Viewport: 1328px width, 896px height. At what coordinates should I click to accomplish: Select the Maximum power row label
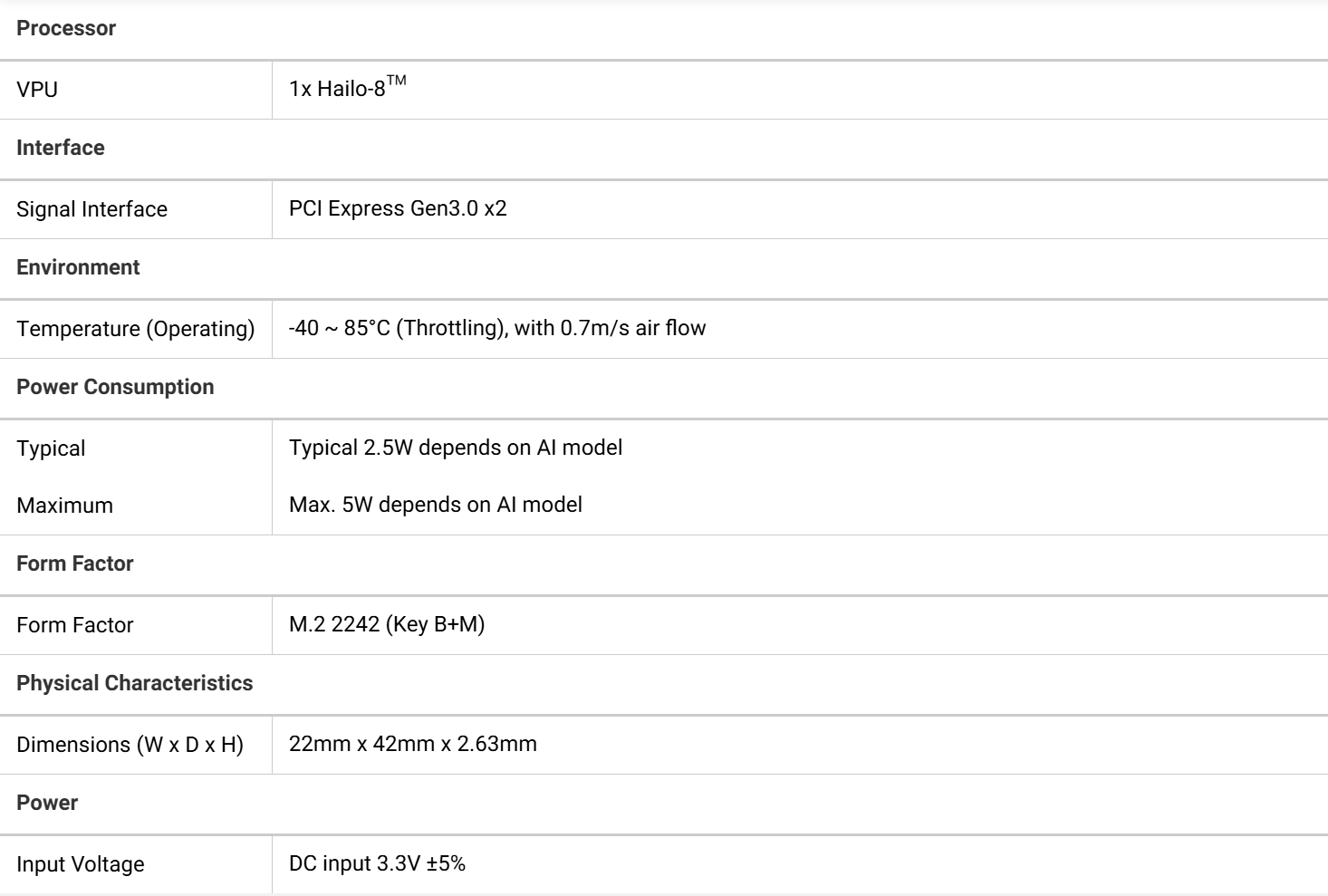click(x=64, y=506)
